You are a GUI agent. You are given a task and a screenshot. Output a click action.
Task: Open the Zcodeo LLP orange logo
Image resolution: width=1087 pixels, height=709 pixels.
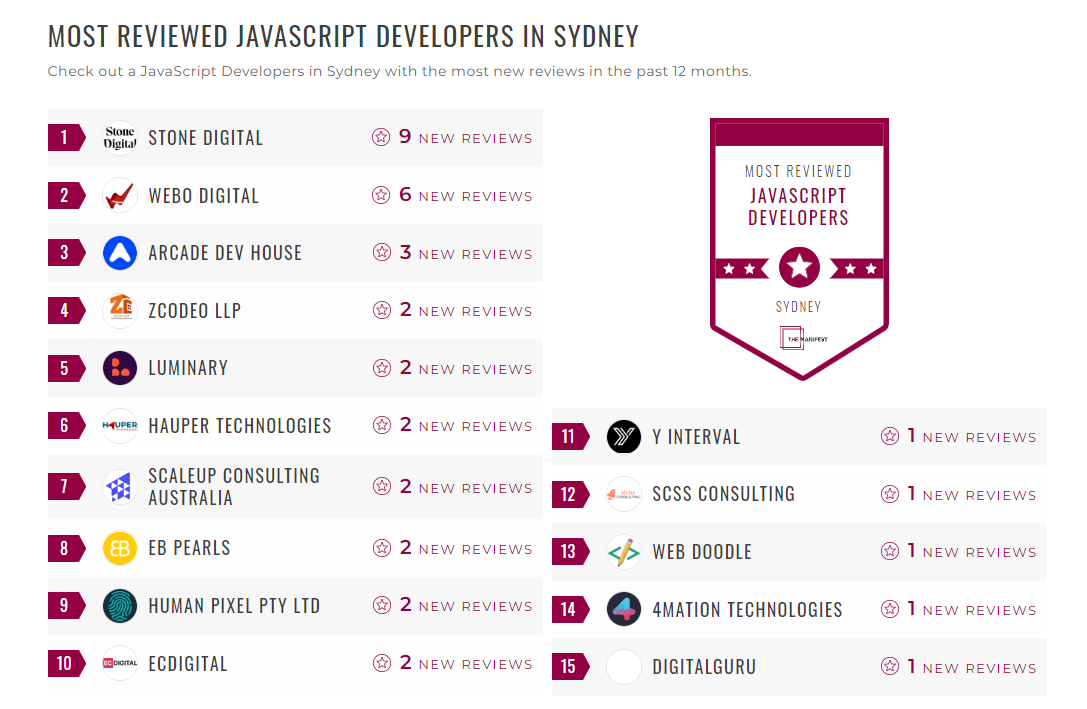(x=119, y=310)
